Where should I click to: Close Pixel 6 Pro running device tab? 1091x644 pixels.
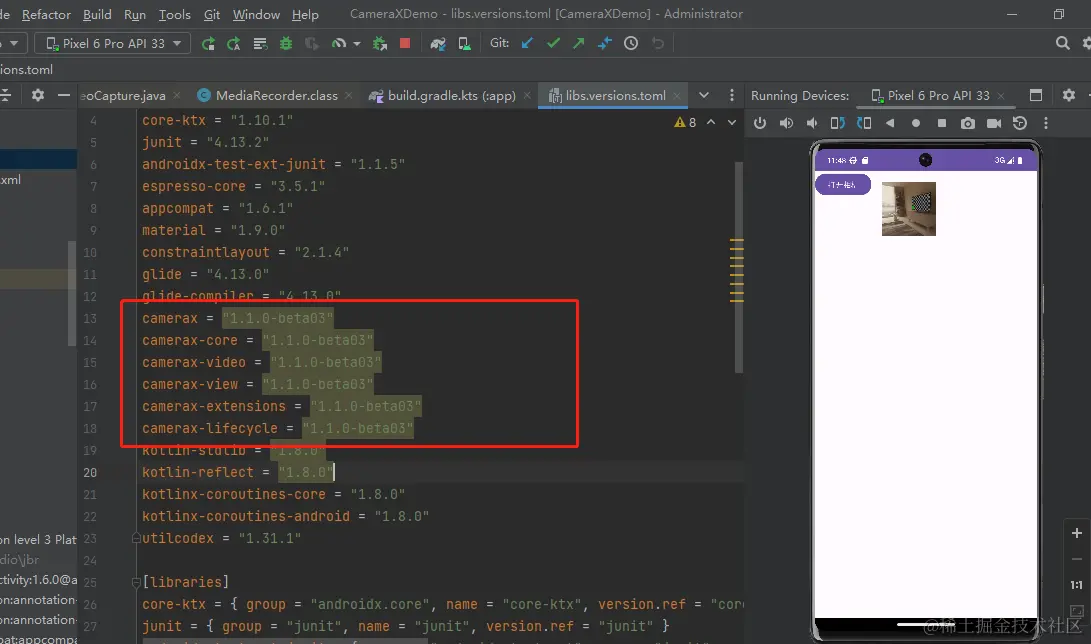pos(1001,95)
